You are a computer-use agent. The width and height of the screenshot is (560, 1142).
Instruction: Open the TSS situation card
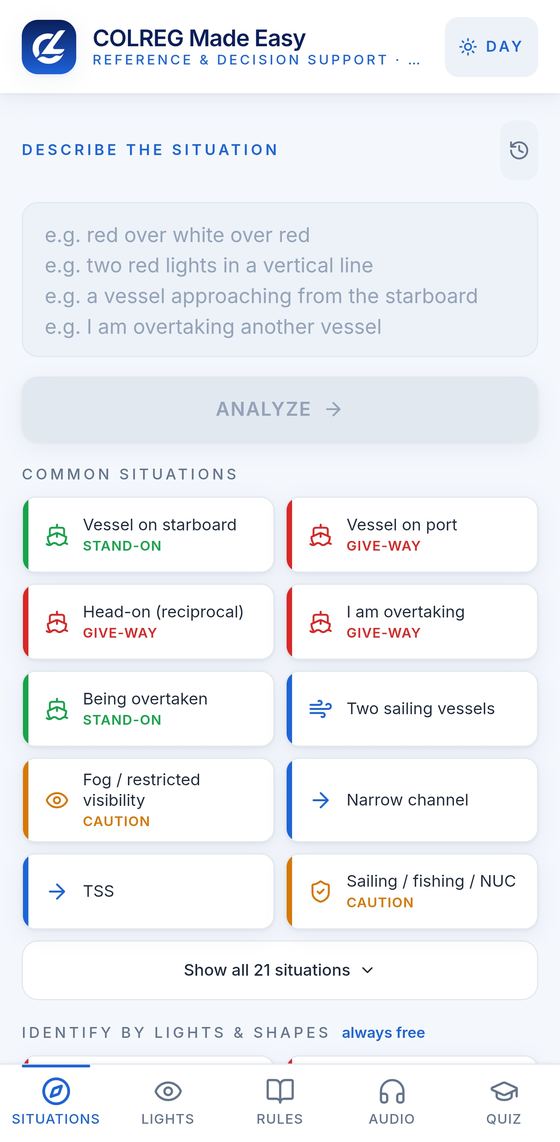(149, 891)
